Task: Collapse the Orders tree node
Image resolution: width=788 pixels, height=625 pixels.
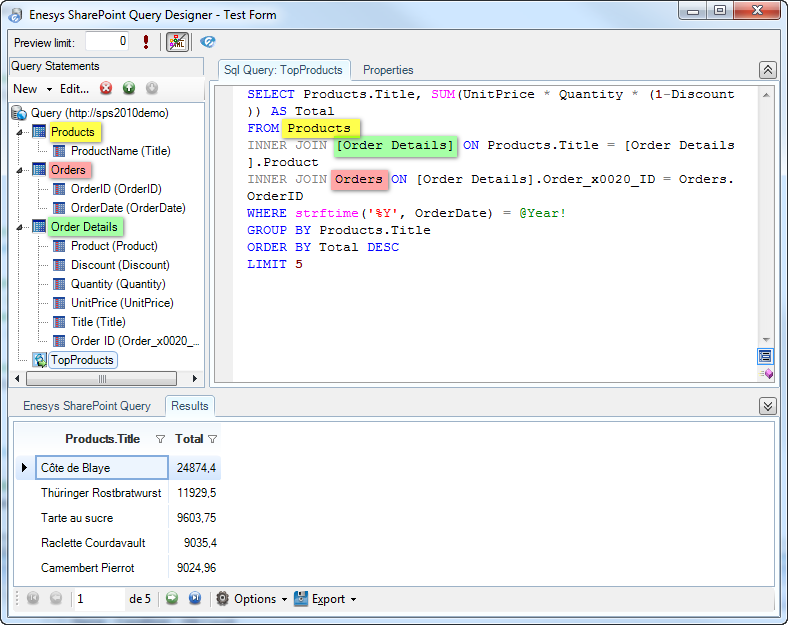Action: 21,170
